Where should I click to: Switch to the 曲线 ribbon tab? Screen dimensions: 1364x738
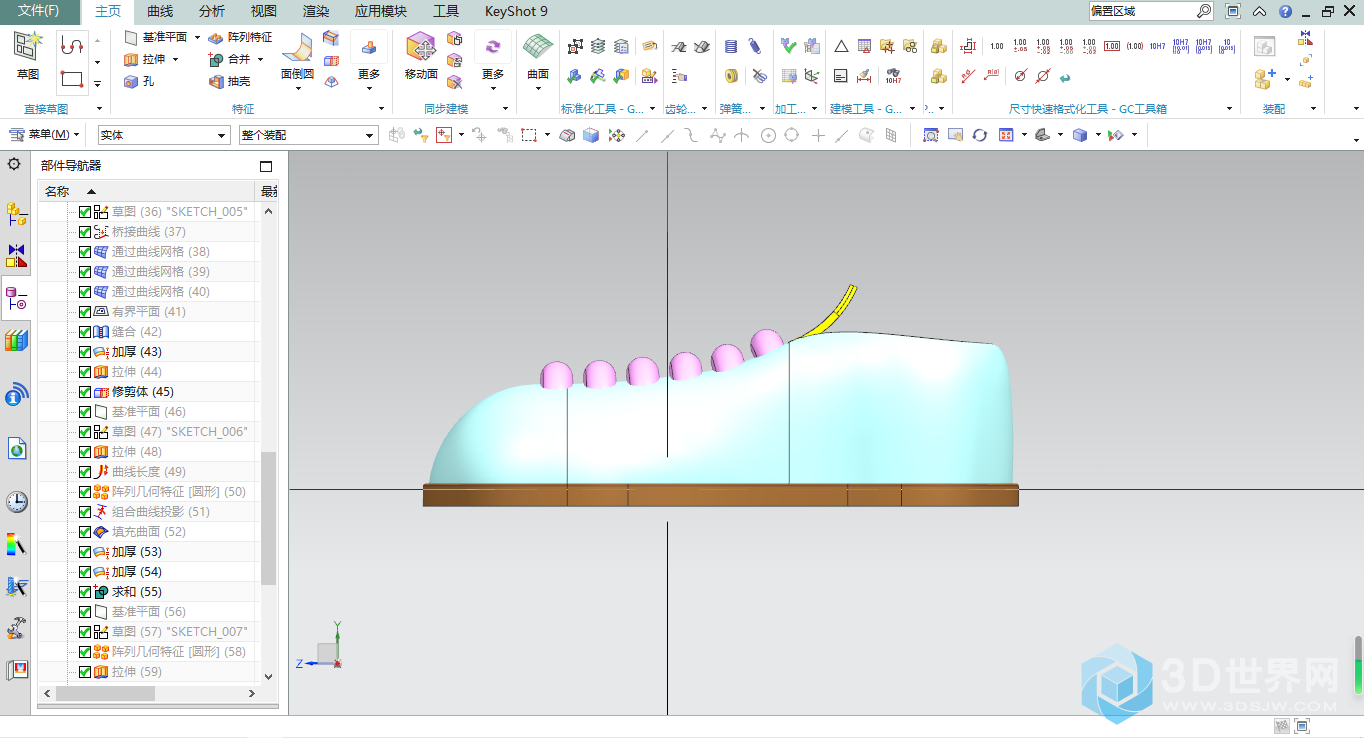click(160, 11)
